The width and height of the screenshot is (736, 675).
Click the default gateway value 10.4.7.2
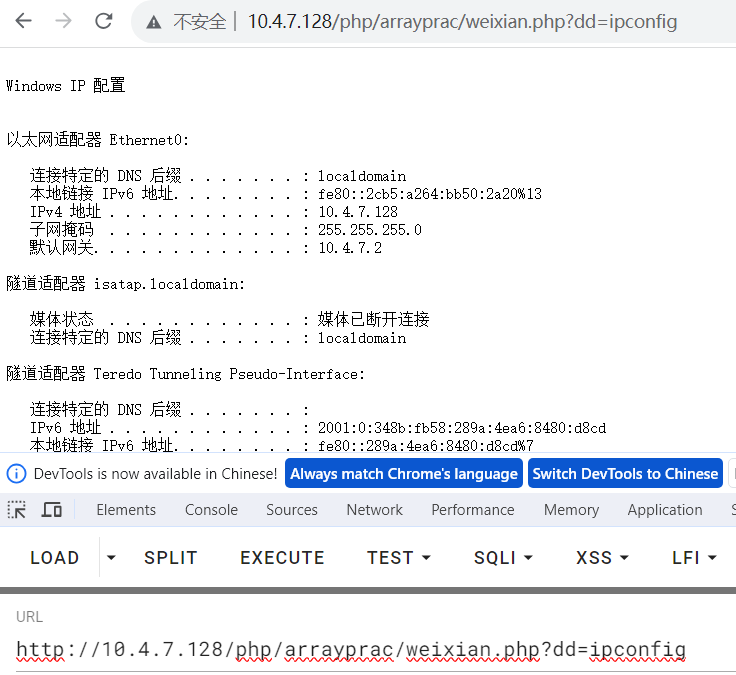tap(350, 247)
